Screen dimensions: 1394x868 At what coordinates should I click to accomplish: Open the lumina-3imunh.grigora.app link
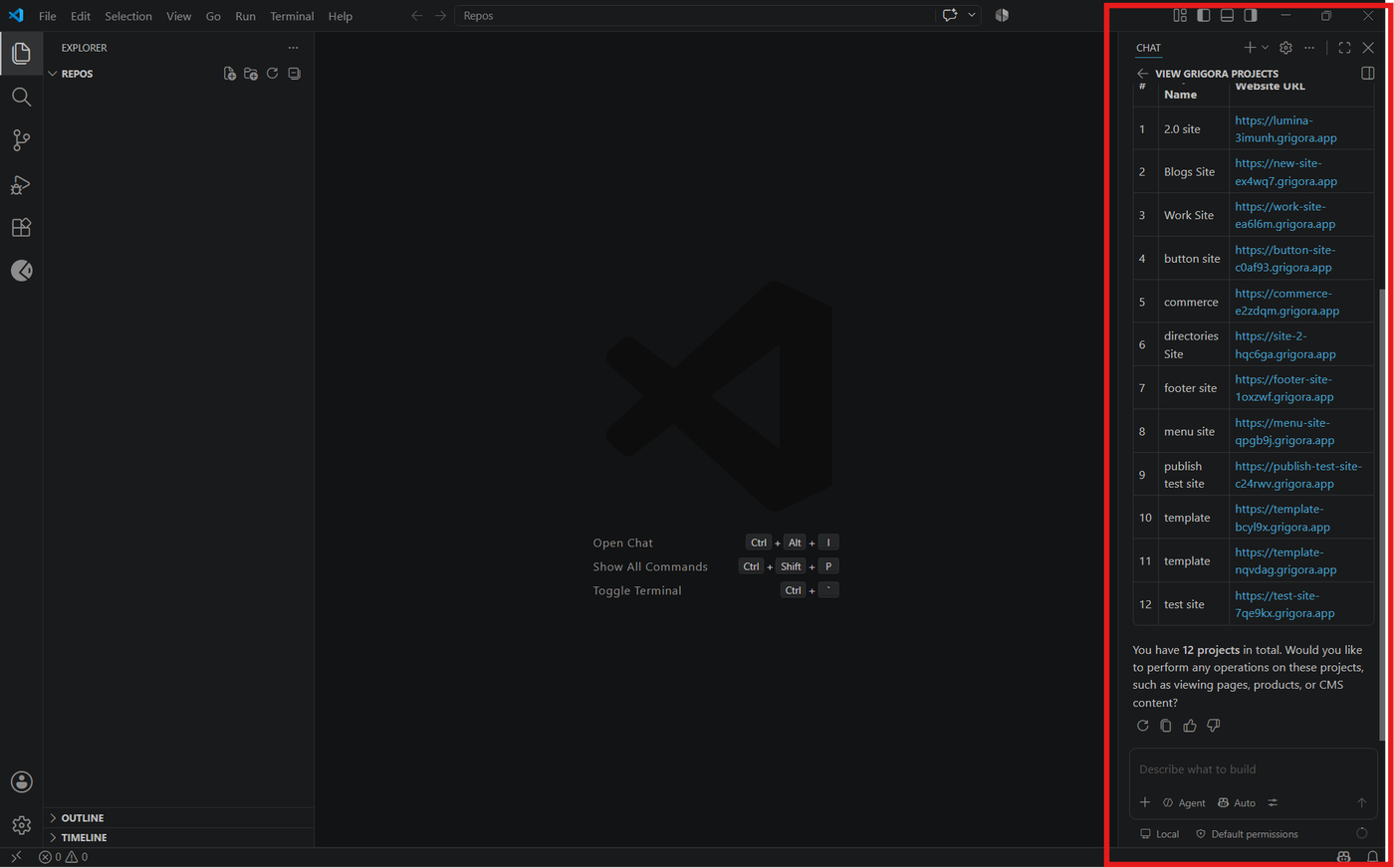pos(1285,129)
